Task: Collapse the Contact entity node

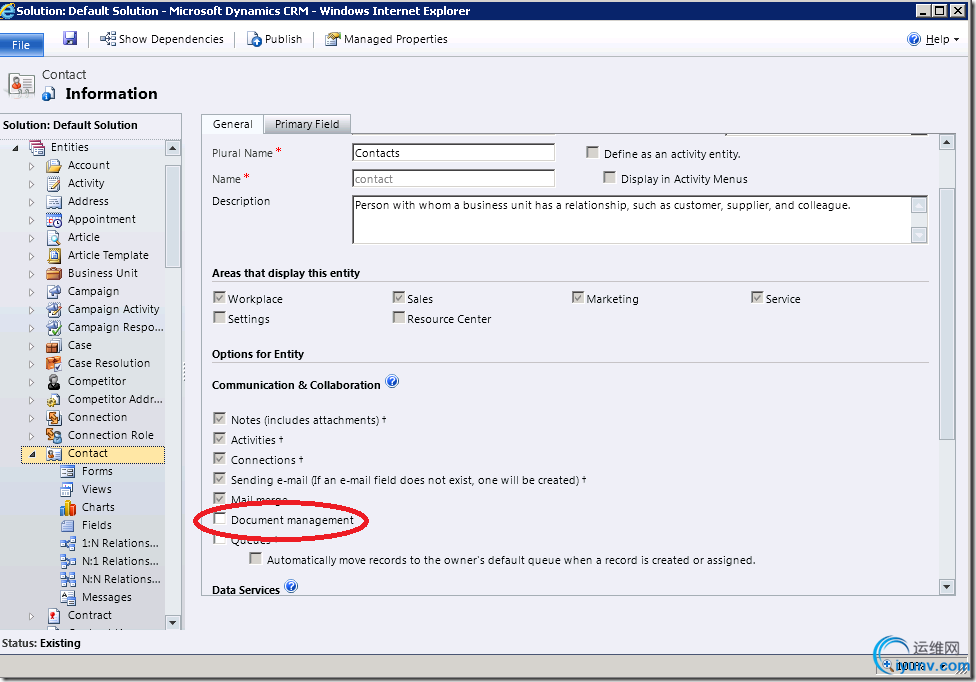Action: click(32, 455)
